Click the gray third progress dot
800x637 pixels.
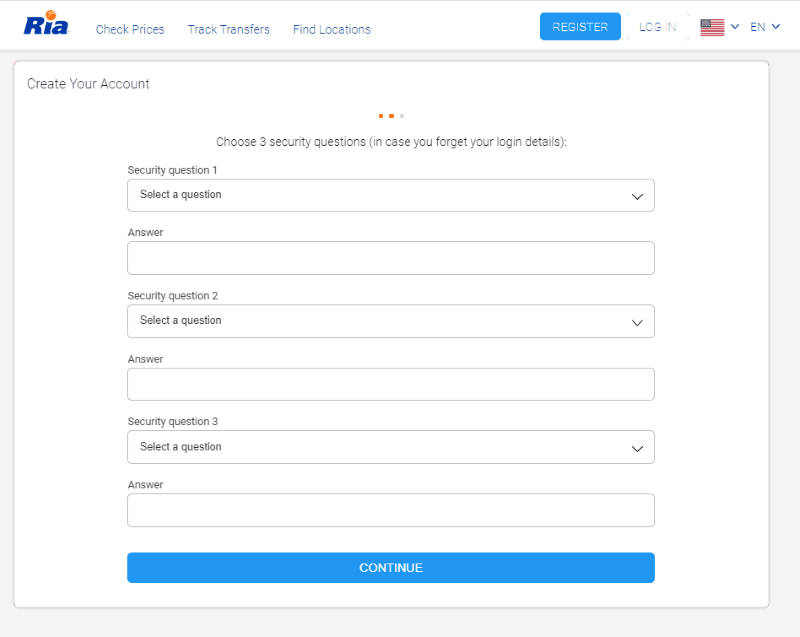click(x=402, y=116)
